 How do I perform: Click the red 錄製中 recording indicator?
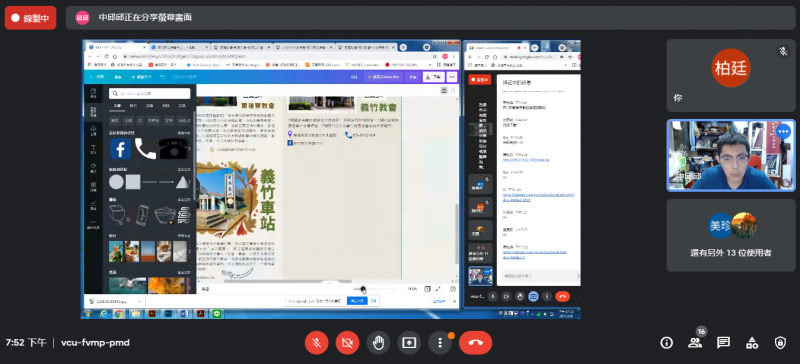click(31, 18)
